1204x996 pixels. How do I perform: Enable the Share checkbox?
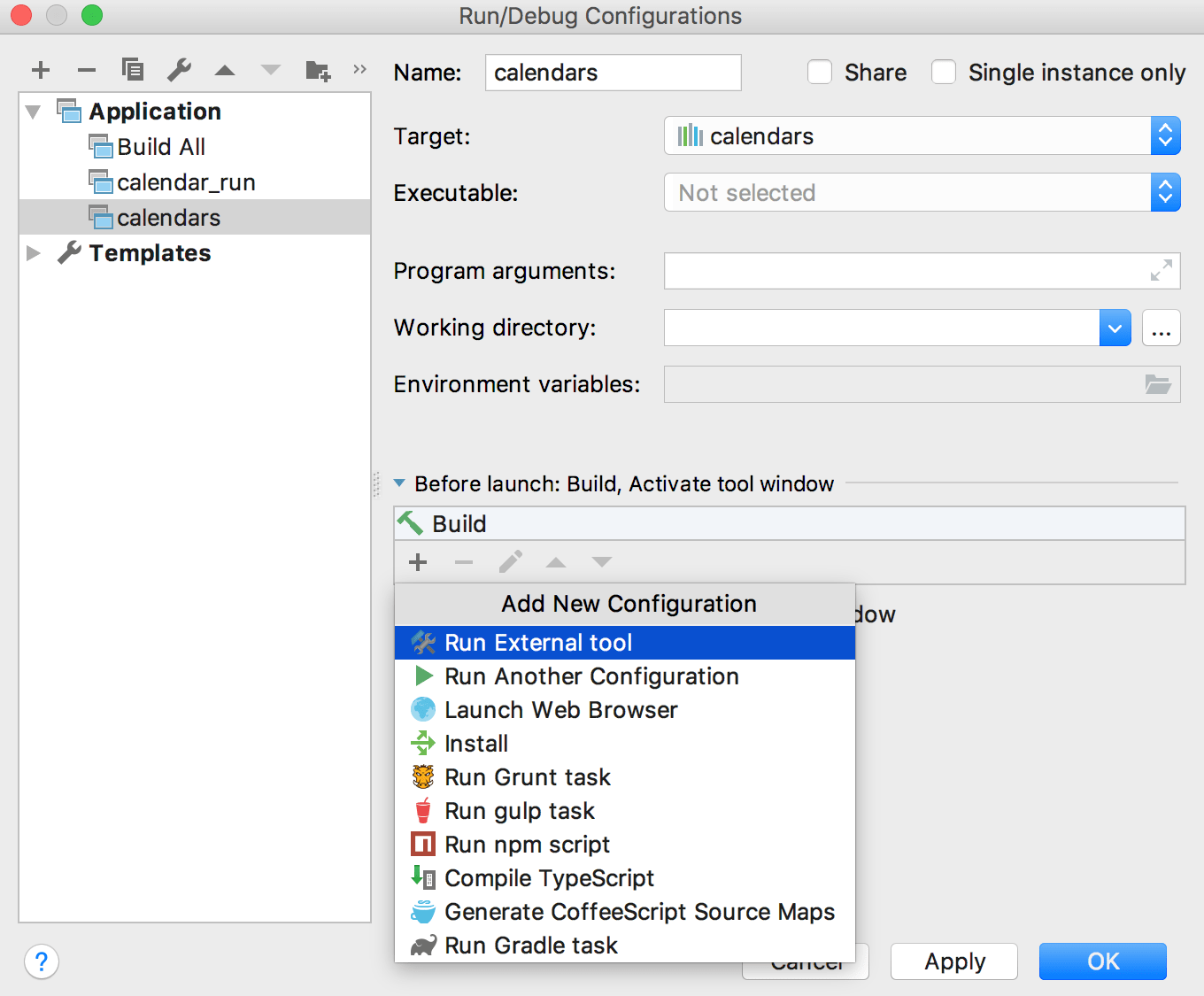click(x=820, y=73)
